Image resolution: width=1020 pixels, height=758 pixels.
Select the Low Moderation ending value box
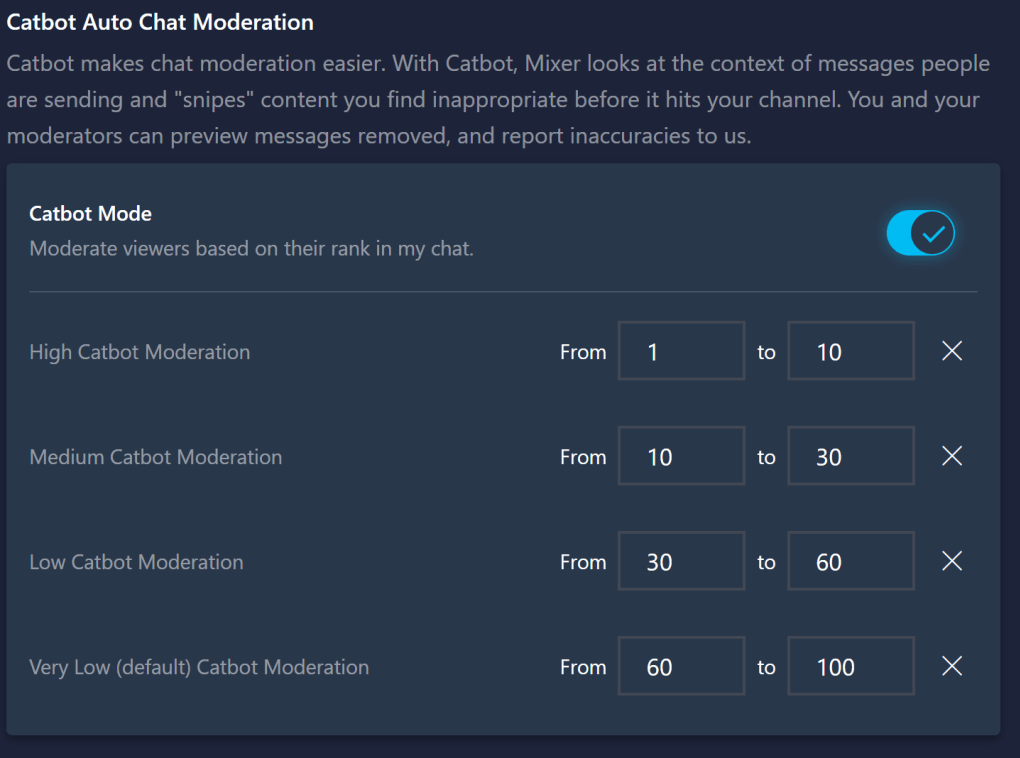(851, 561)
